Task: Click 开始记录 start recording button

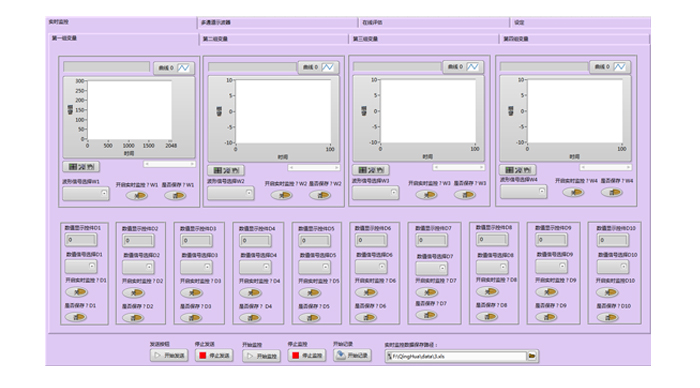Action: pyautogui.click(x=352, y=355)
